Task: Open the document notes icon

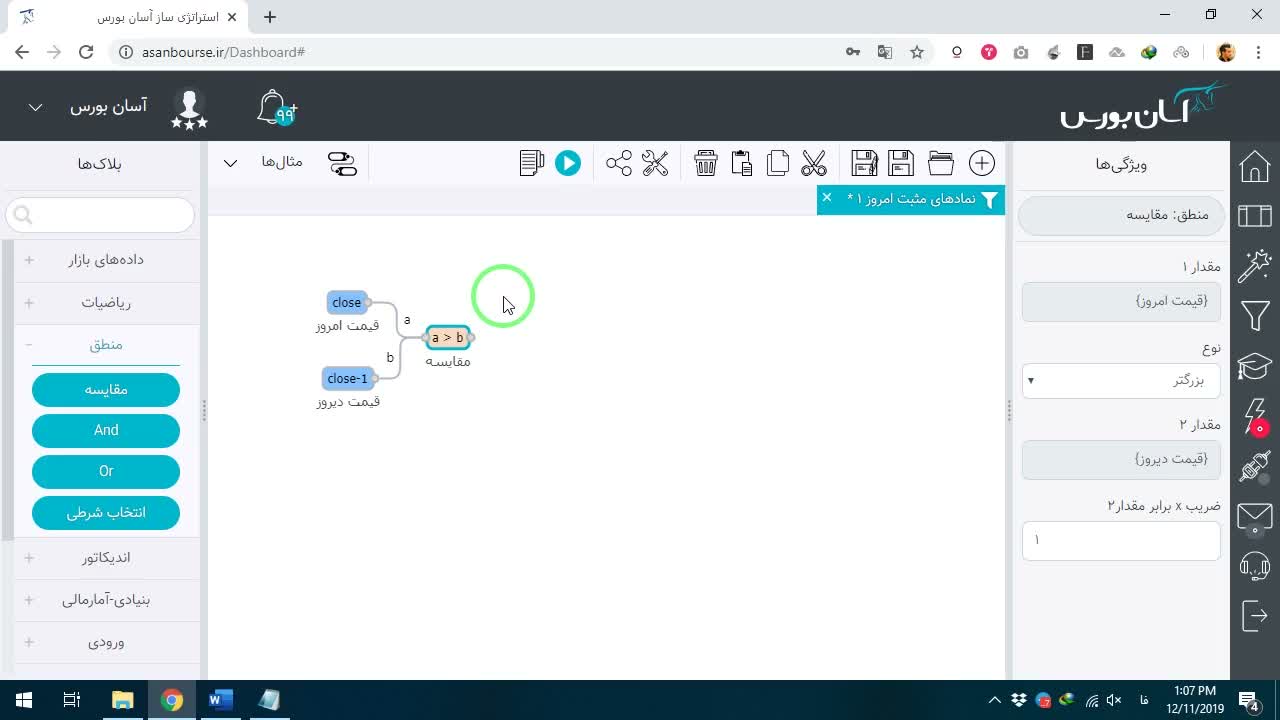Action: tap(532, 163)
